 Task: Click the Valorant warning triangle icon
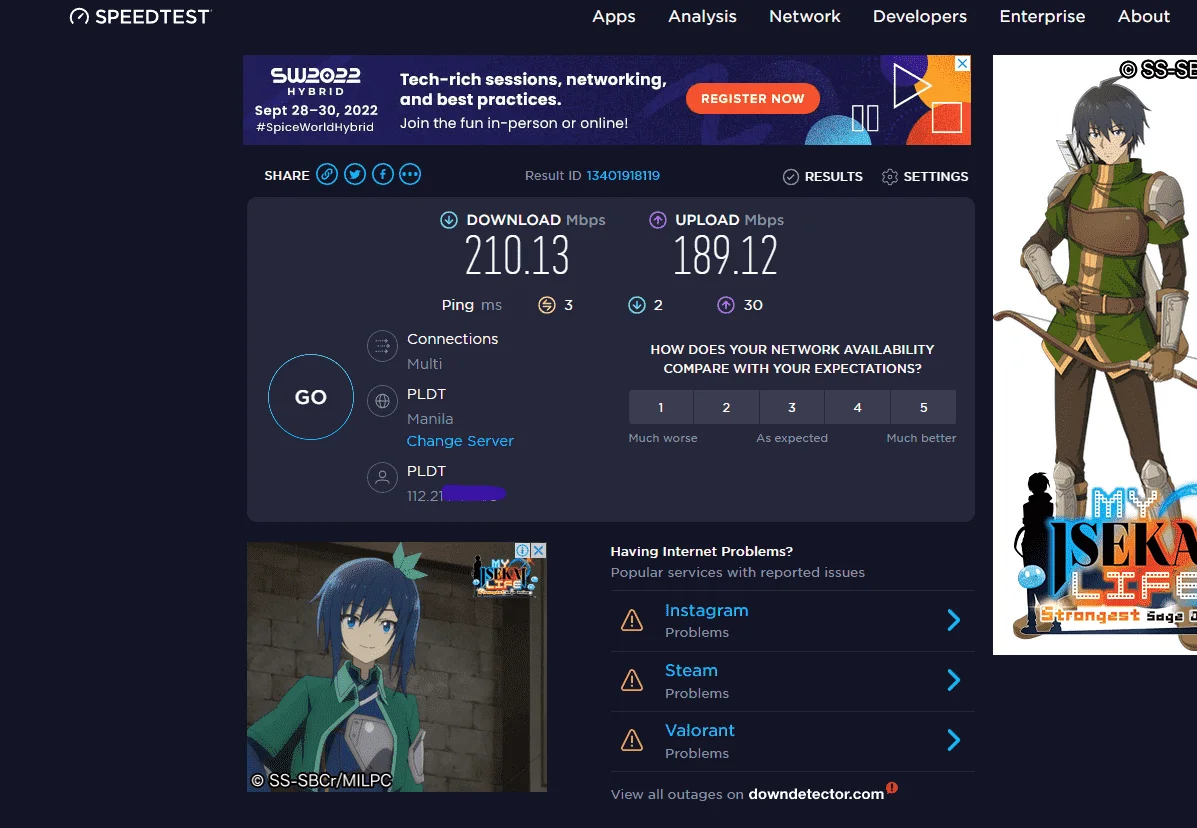tap(632, 740)
